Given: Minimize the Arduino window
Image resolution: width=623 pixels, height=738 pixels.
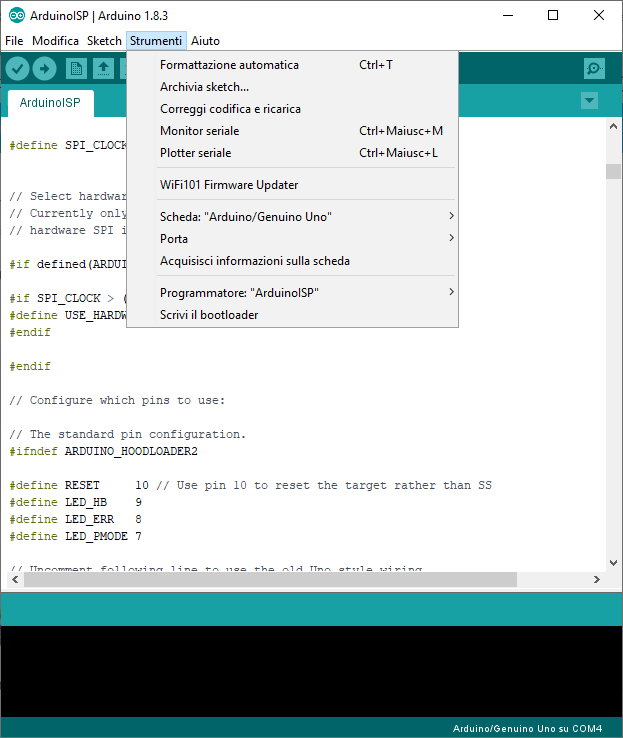Looking at the screenshot, I should point(508,15).
